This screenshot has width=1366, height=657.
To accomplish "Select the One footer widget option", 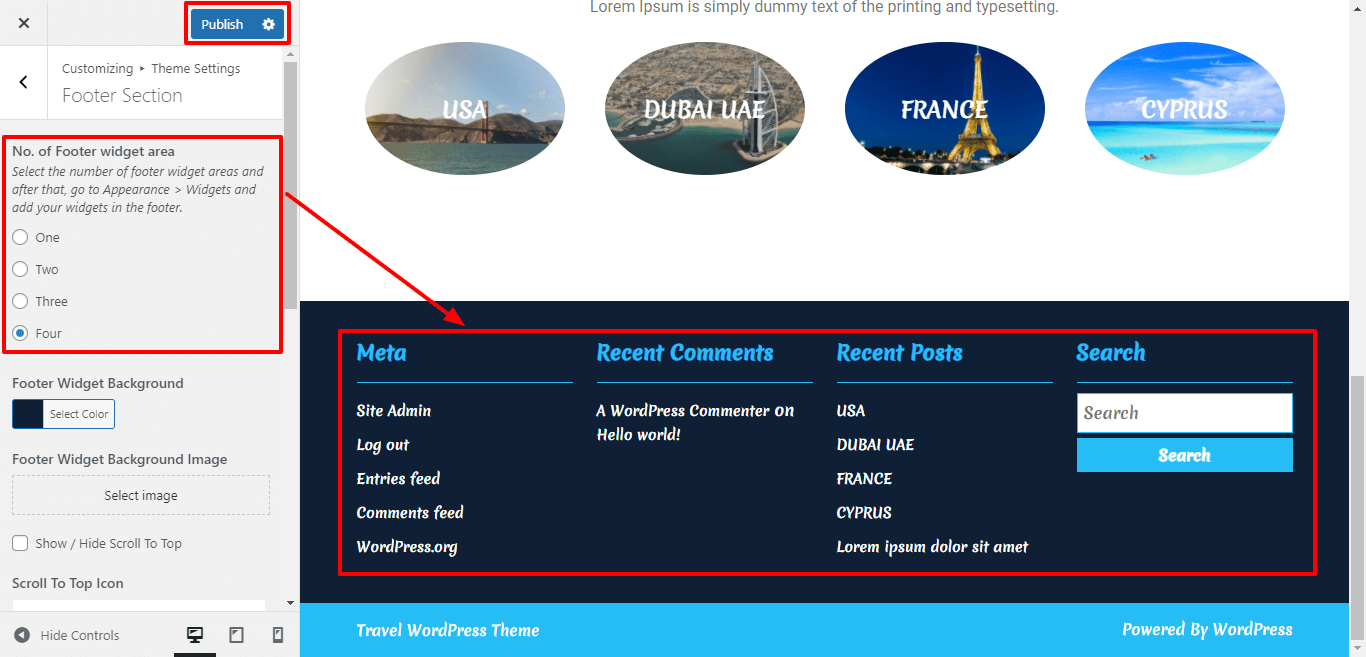I will (20, 237).
